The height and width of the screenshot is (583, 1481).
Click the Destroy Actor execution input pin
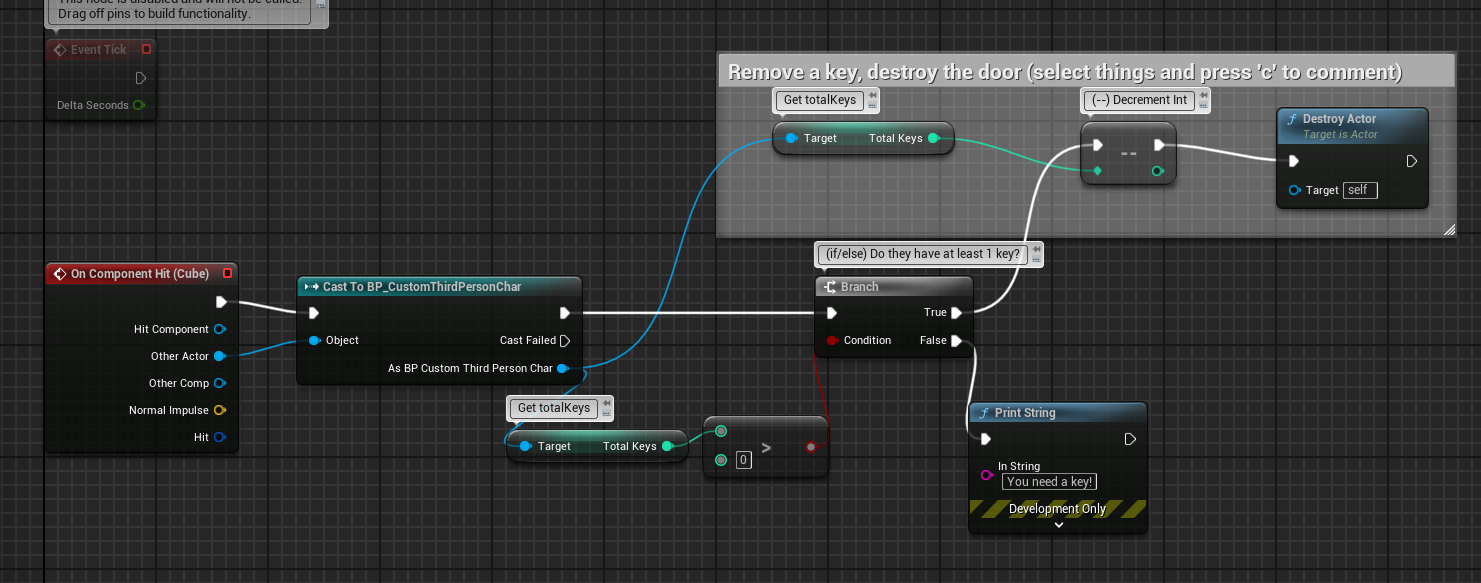click(x=1294, y=161)
